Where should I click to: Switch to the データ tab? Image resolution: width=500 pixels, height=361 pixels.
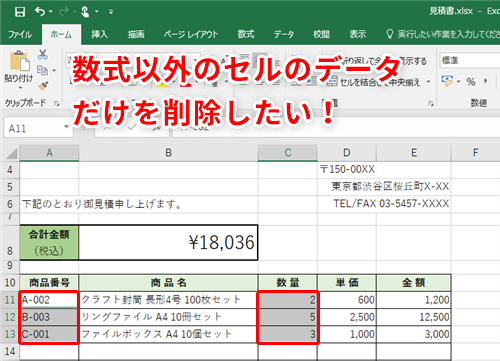click(284, 34)
